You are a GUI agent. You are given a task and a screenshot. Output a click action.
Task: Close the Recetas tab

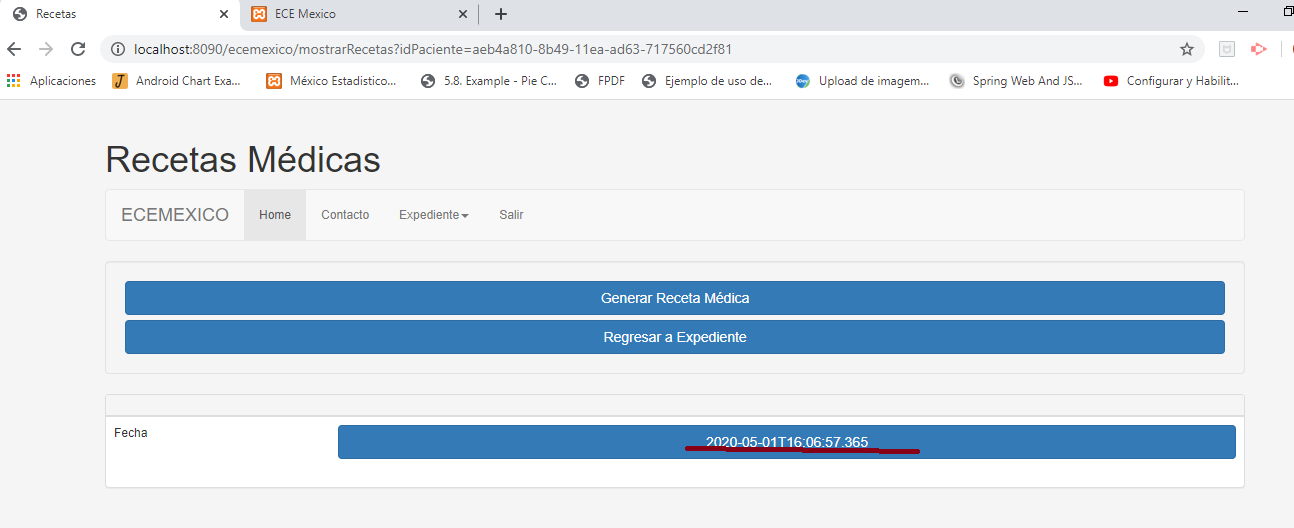(x=223, y=14)
